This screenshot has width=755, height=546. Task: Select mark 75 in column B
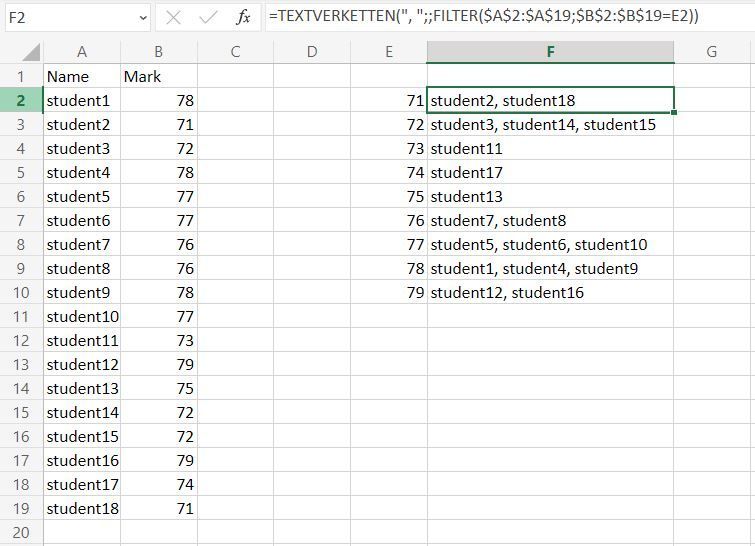coord(158,389)
